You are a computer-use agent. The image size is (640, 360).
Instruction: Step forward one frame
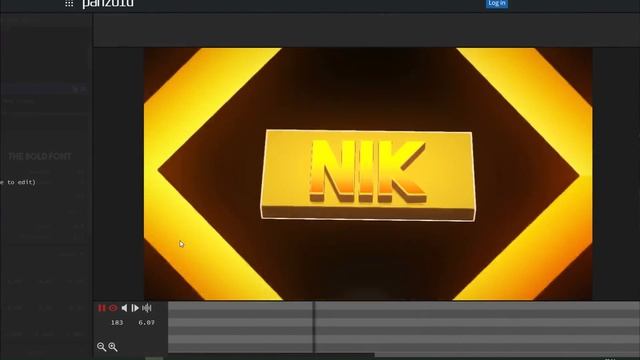tap(135, 308)
